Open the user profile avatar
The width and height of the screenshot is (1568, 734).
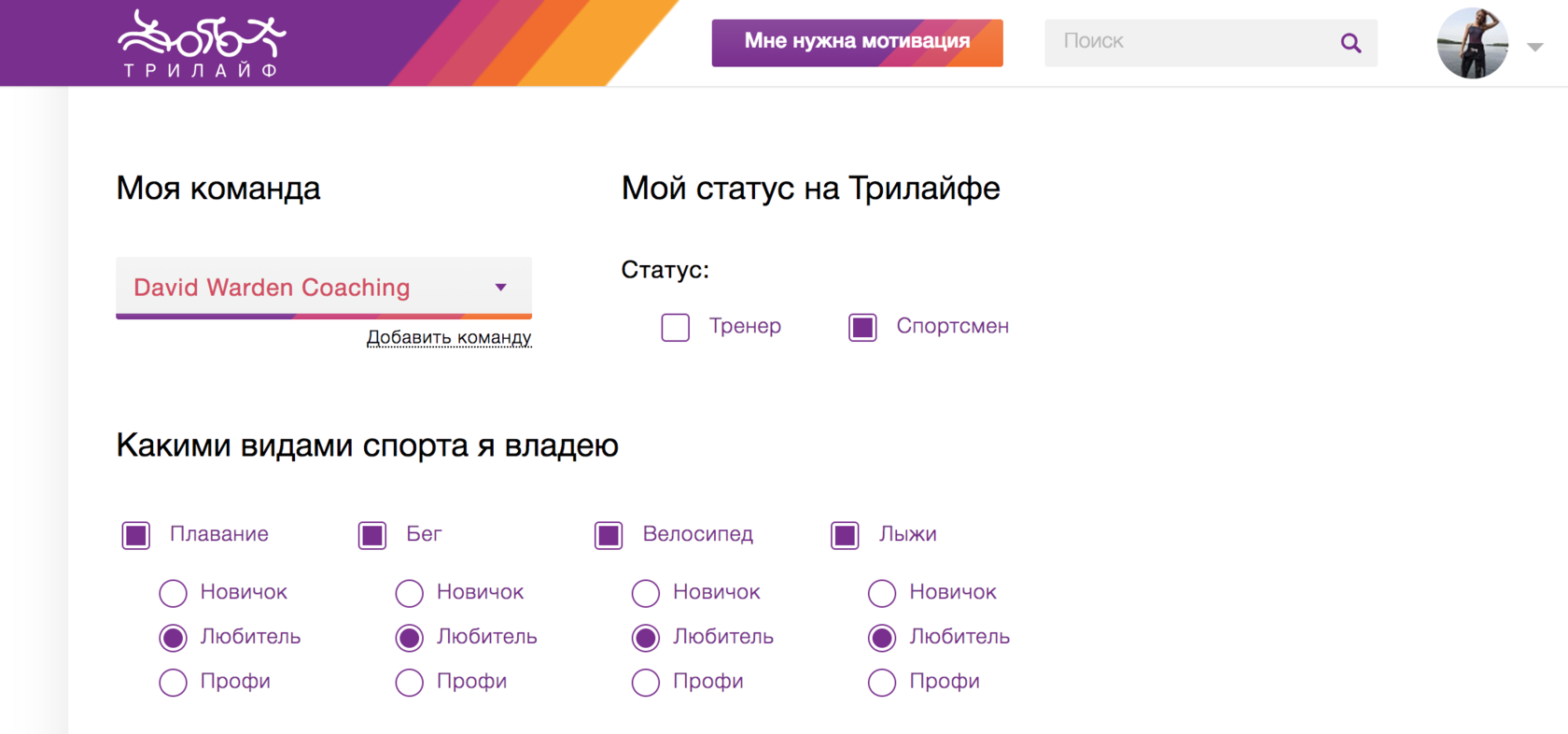[1472, 43]
